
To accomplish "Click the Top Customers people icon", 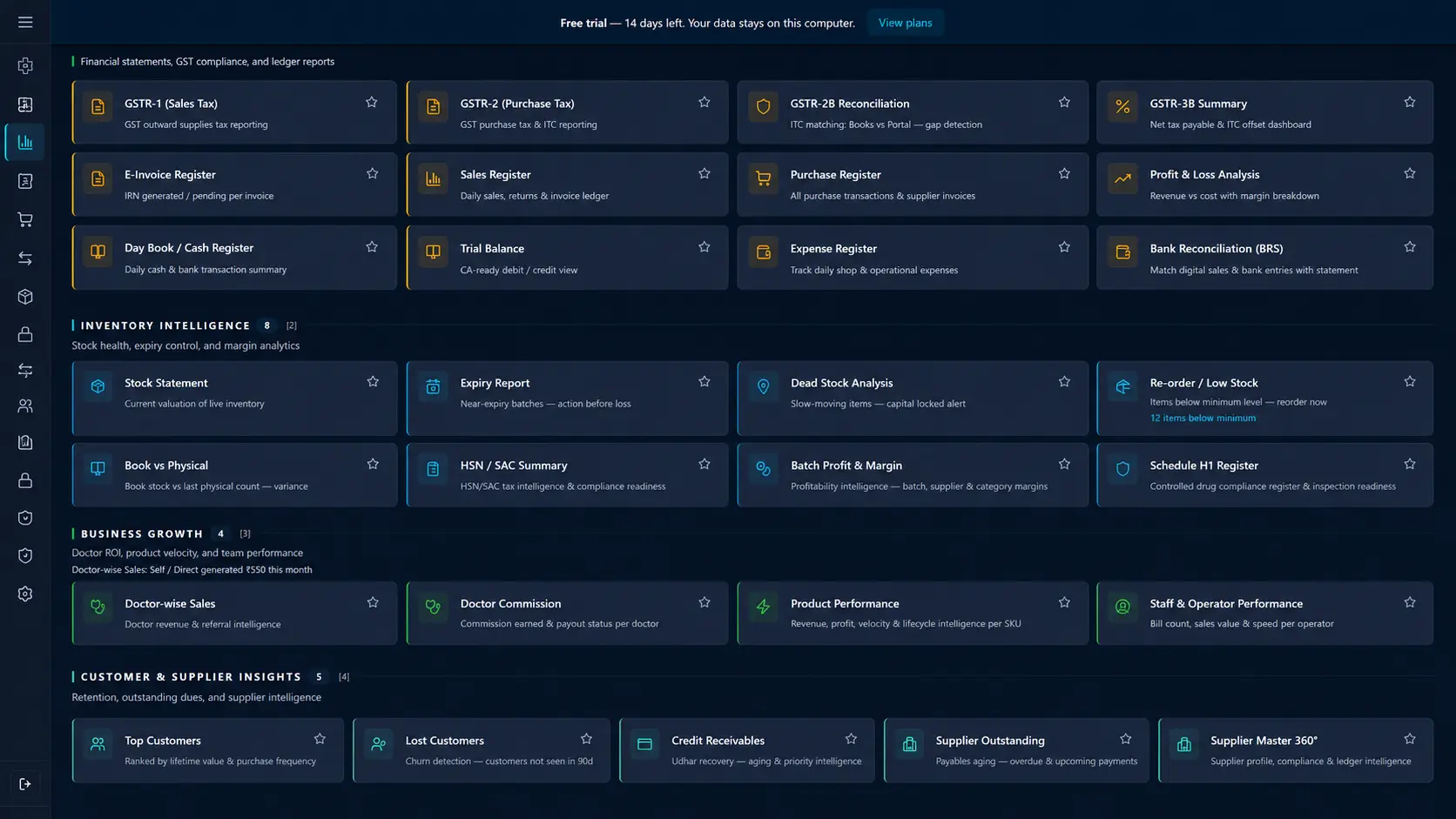I will [98, 744].
